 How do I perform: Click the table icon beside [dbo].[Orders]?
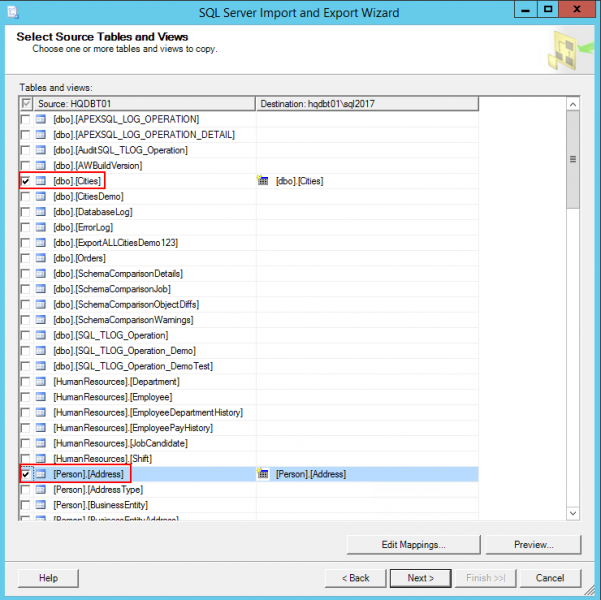41,258
